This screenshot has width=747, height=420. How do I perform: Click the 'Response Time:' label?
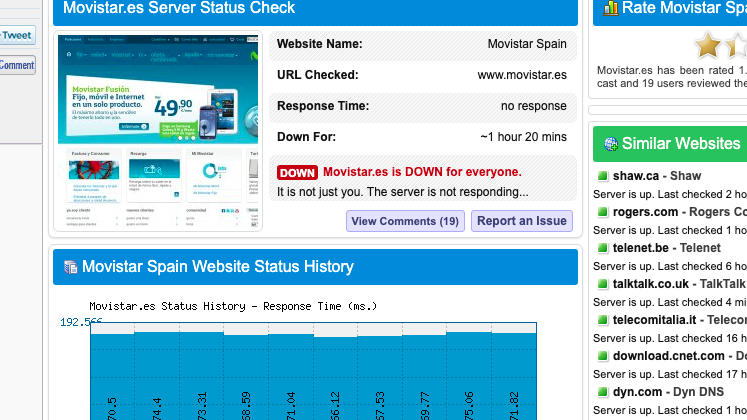pos(323,106)
